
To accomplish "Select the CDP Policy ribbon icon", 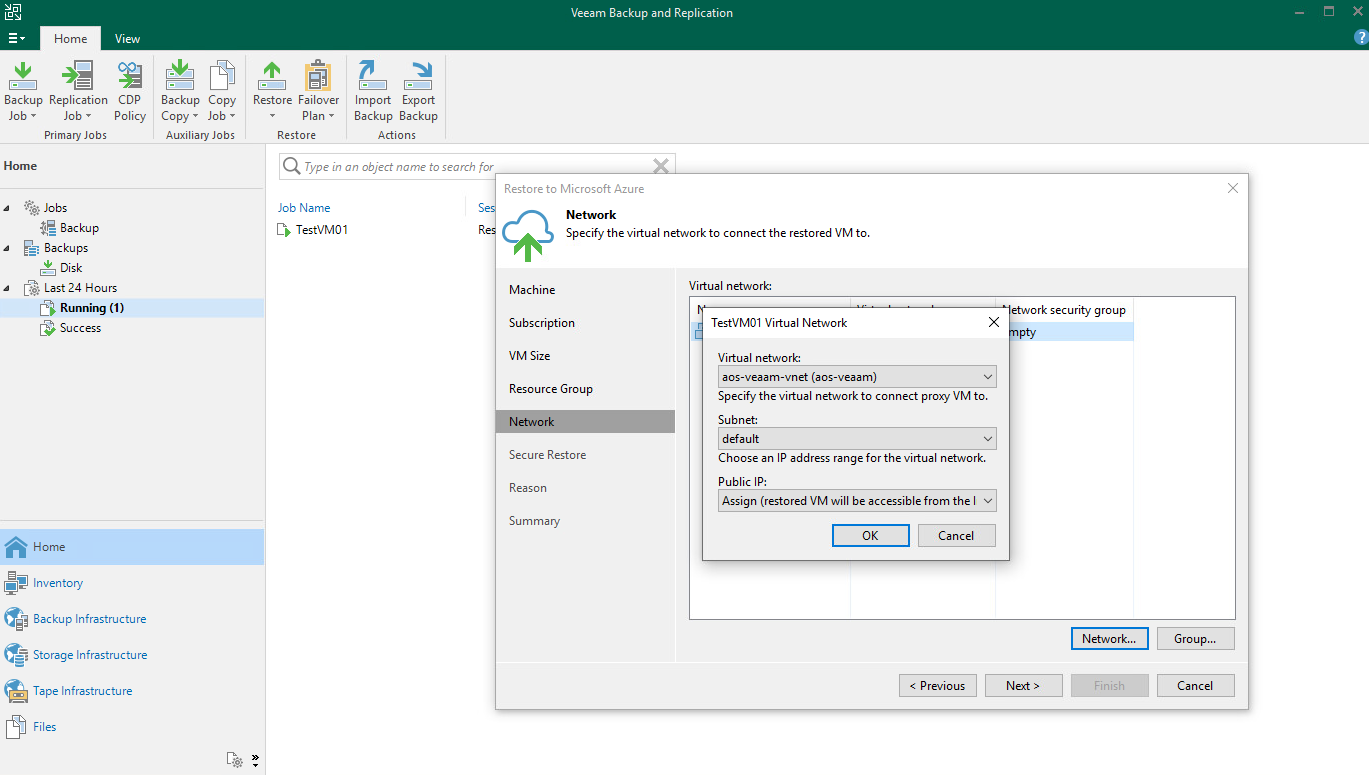I will 130,92.
